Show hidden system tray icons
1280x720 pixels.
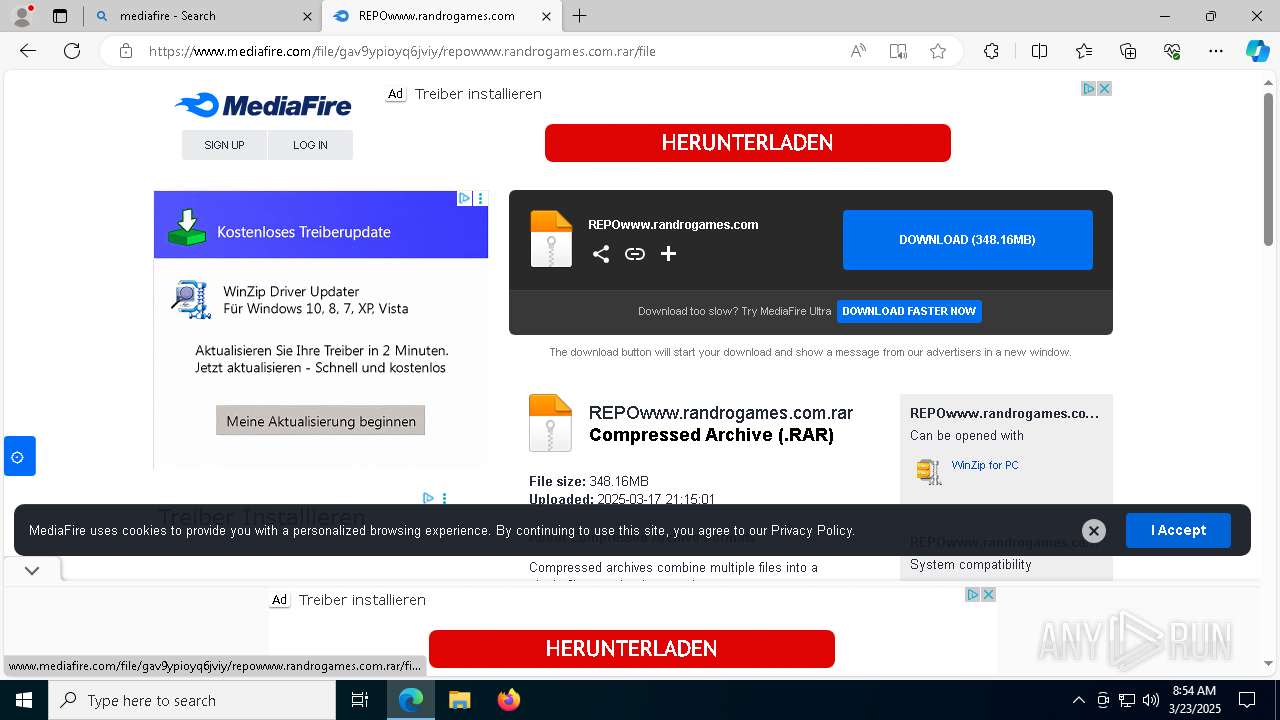coord(1078,700)
